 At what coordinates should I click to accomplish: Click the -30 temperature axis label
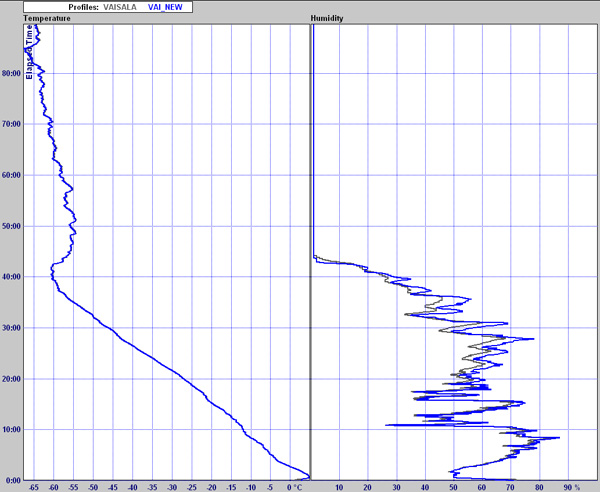pos(172,487)
